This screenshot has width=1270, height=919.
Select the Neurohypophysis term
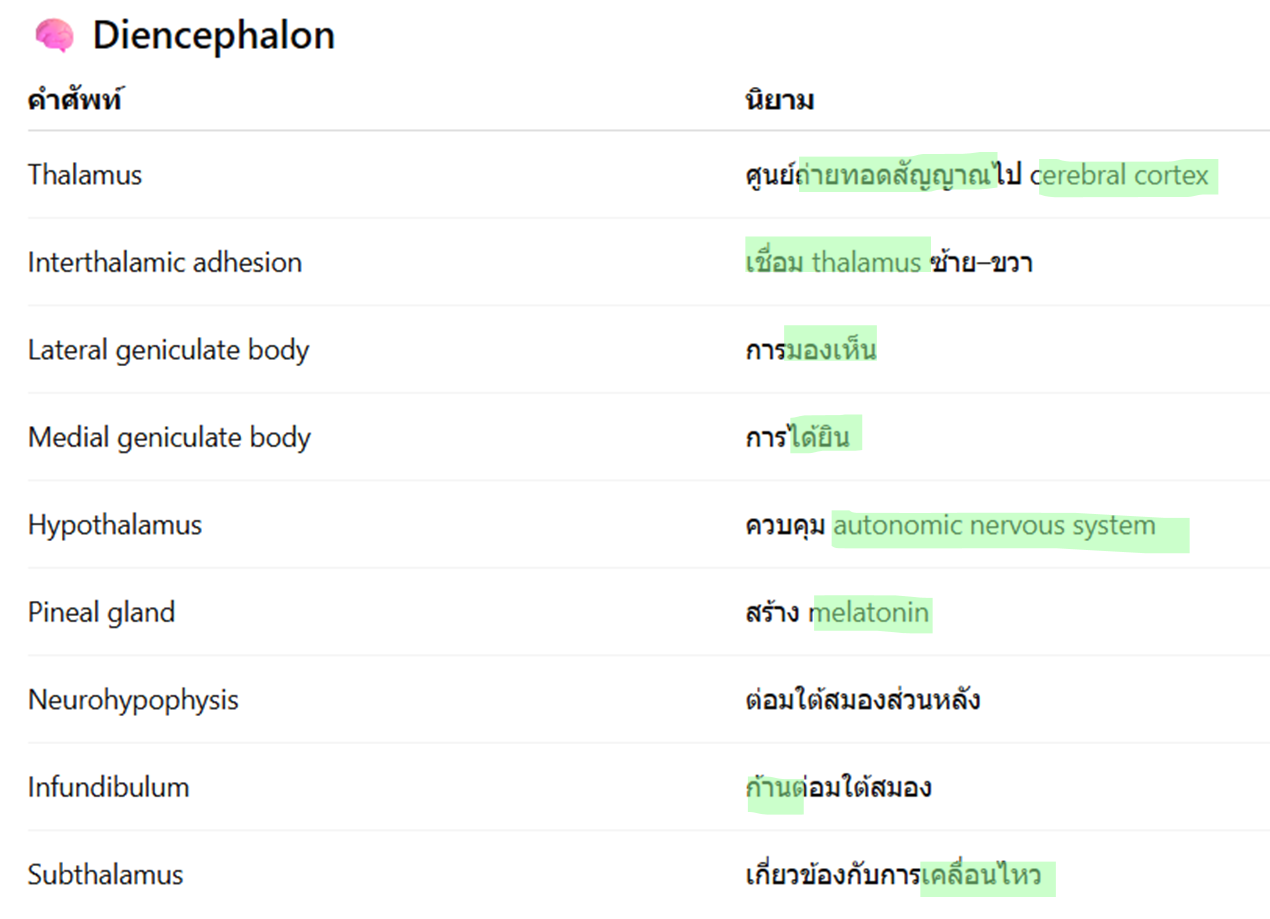tap(133, 700)
